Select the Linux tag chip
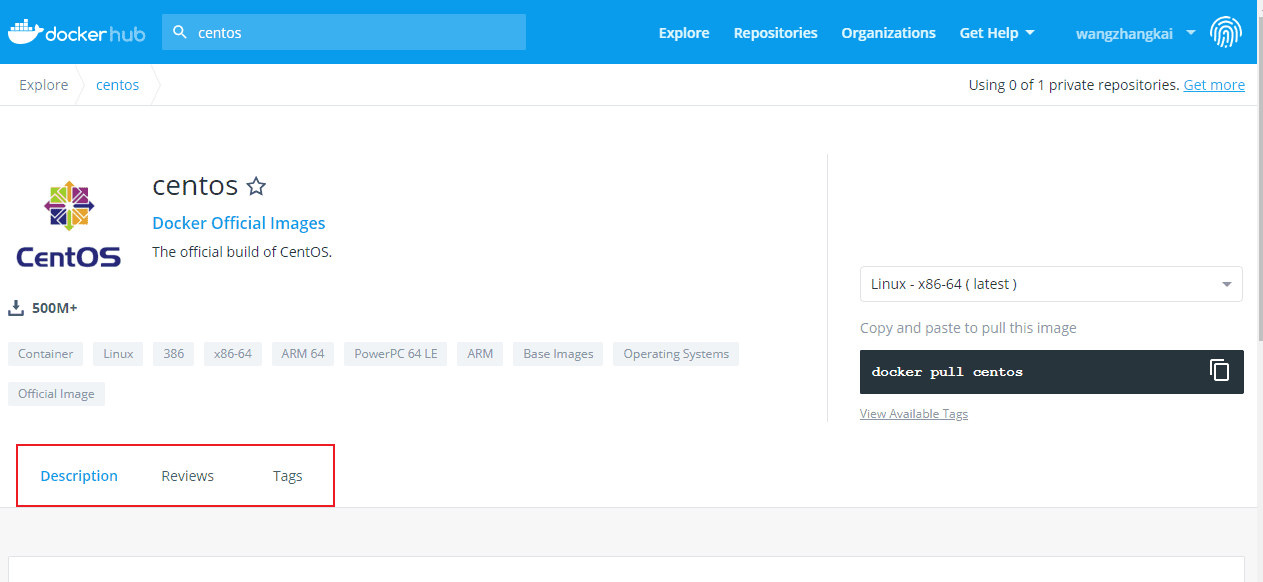1263x582 pixels. pyautogui.click(x=118, y=354)
